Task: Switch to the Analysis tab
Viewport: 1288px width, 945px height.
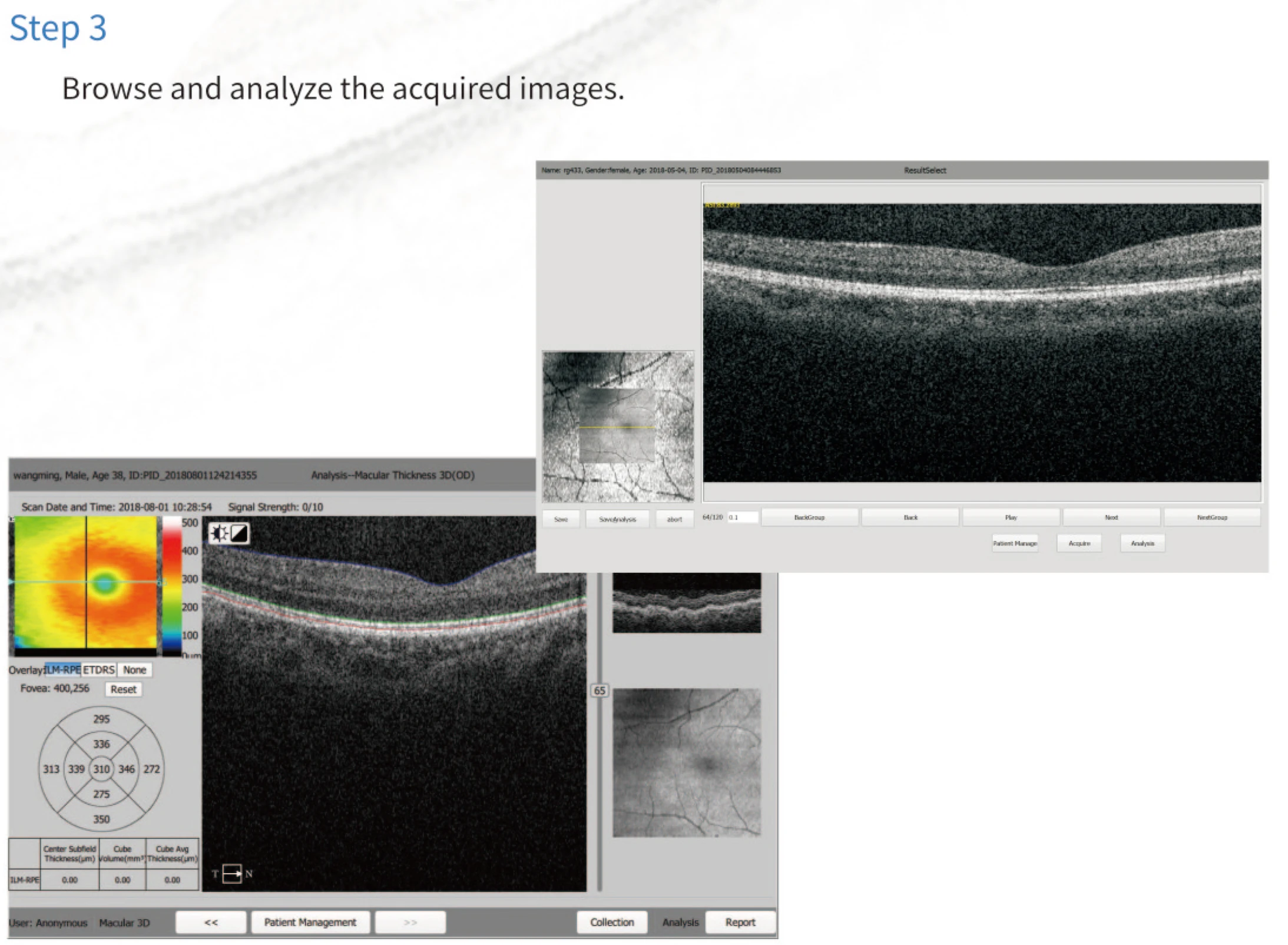Action: [x=680, y=922]
